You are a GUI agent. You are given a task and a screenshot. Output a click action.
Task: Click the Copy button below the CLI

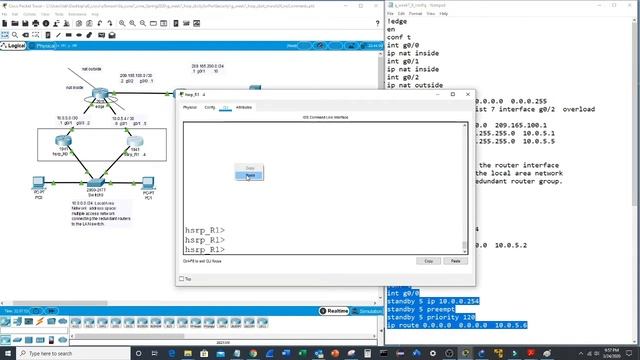(x=429, y=261)
